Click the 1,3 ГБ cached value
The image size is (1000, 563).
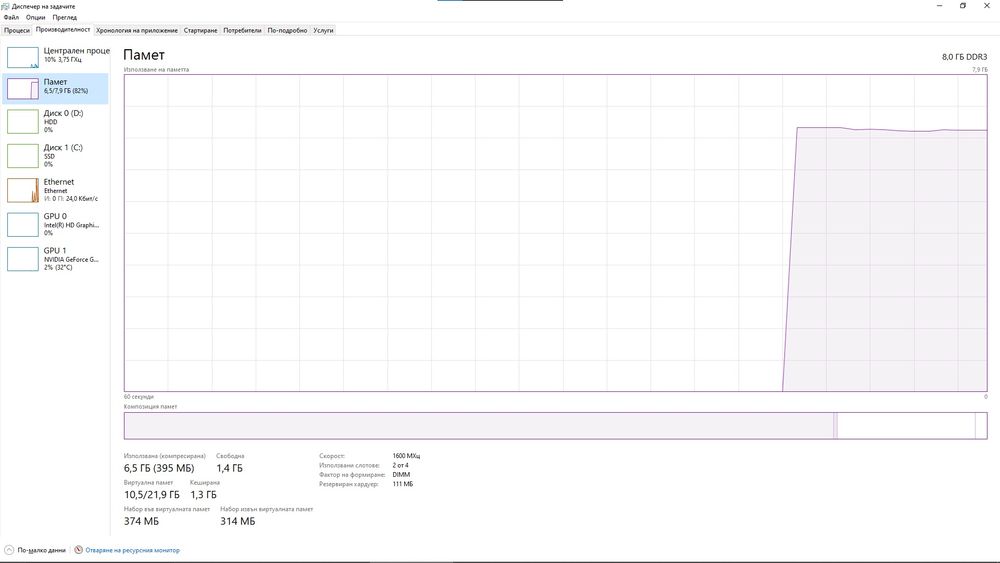pyautogui.click(x=203, y=495)
